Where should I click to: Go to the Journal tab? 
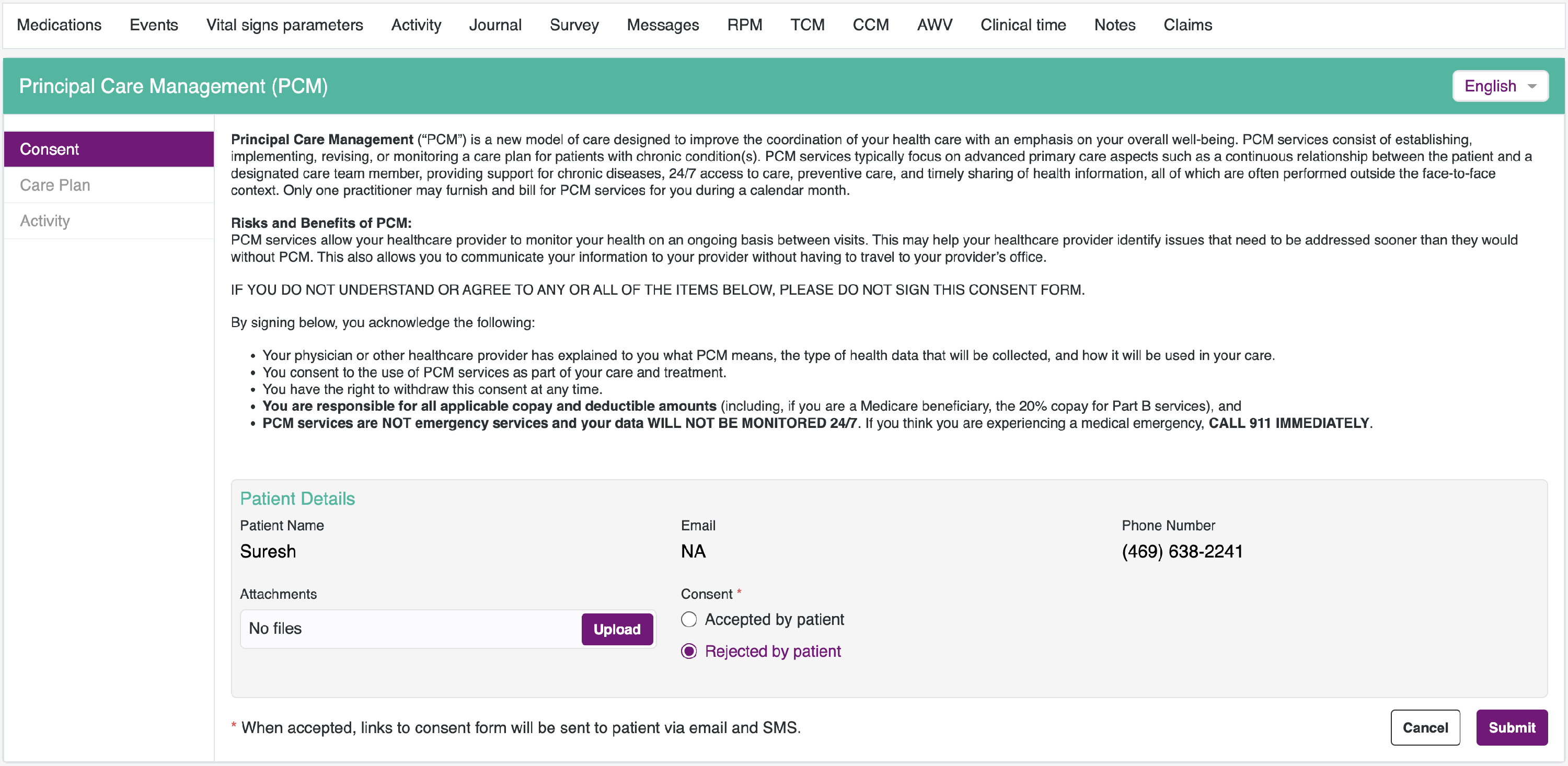[495, 25]
